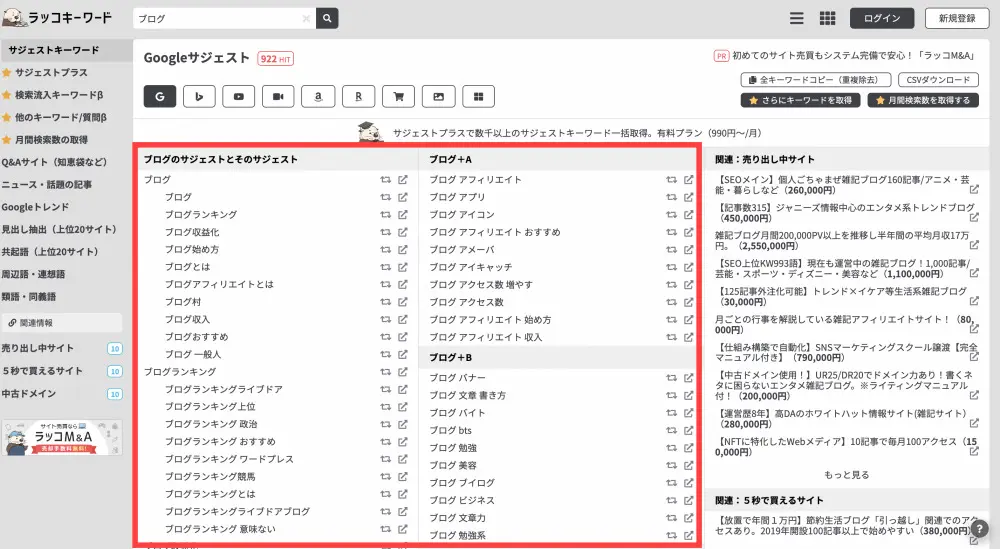This screenshot has width=1000, height=549.
Task: Open 中古ドメイン sidebar link
Action: pos(28,393)
